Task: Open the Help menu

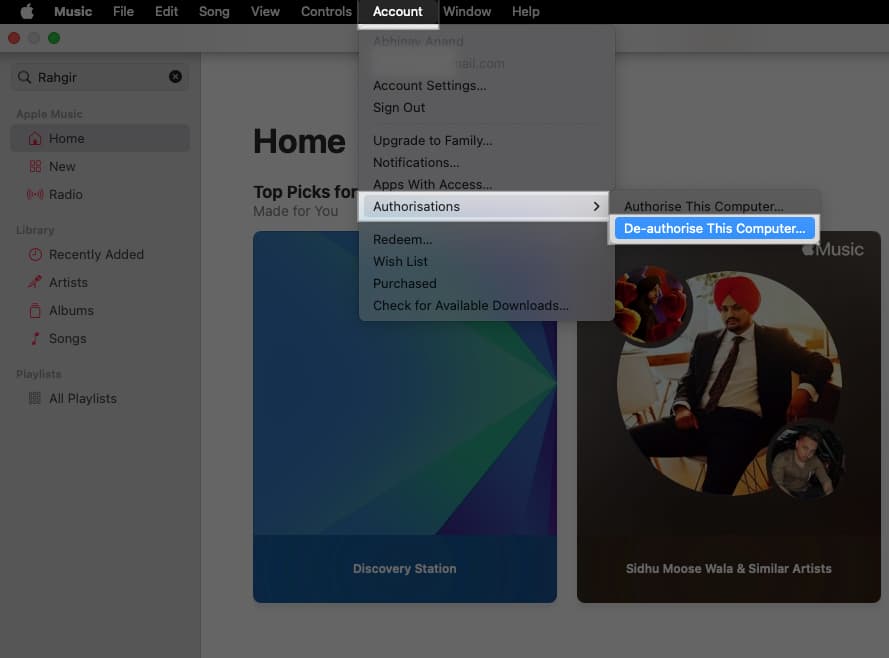Action: coord(526,11)
